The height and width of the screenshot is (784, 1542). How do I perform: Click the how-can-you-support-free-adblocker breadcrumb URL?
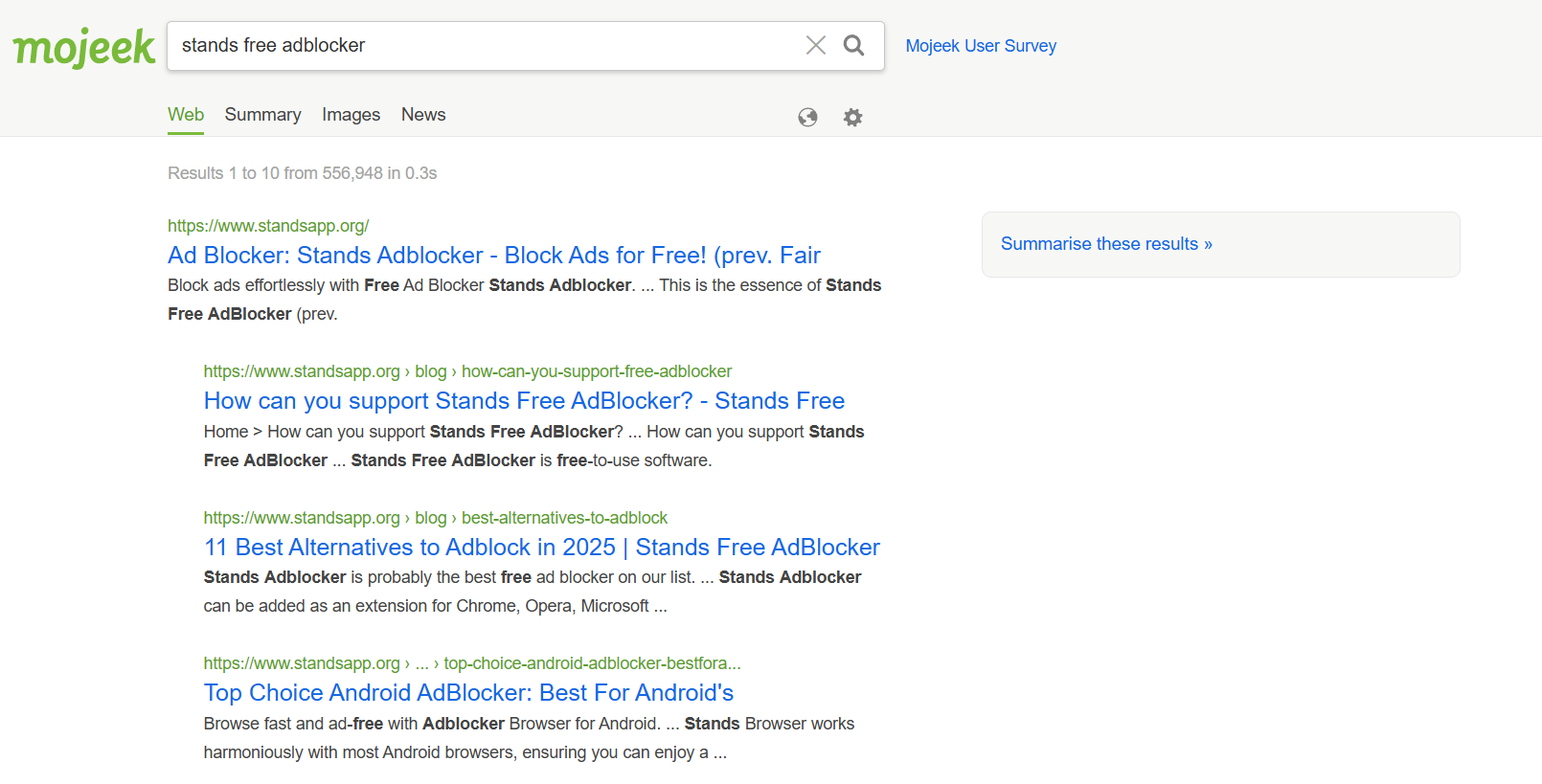click(x=596, y=371)
